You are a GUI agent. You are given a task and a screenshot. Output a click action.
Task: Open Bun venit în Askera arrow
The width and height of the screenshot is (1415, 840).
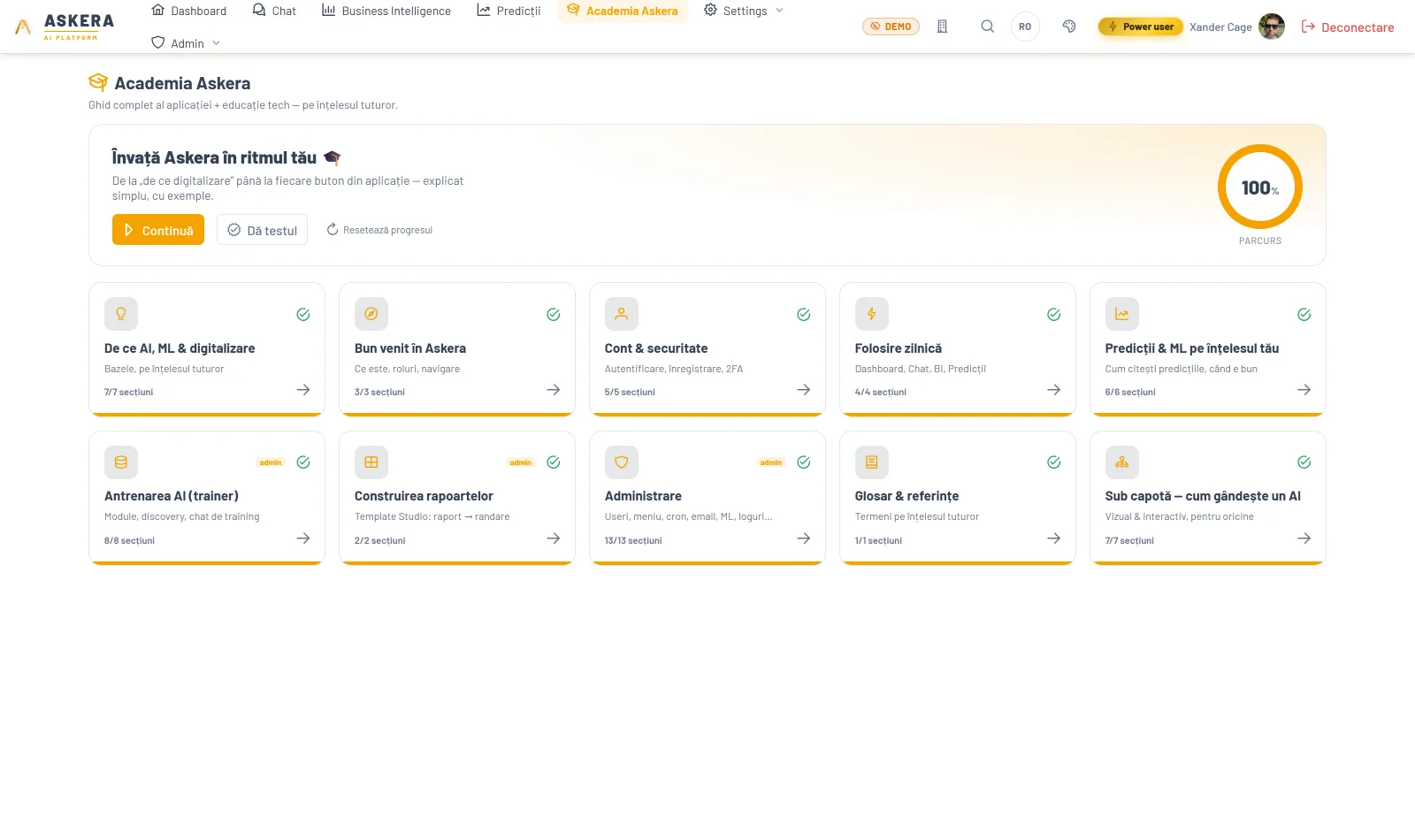click(554, 390)
